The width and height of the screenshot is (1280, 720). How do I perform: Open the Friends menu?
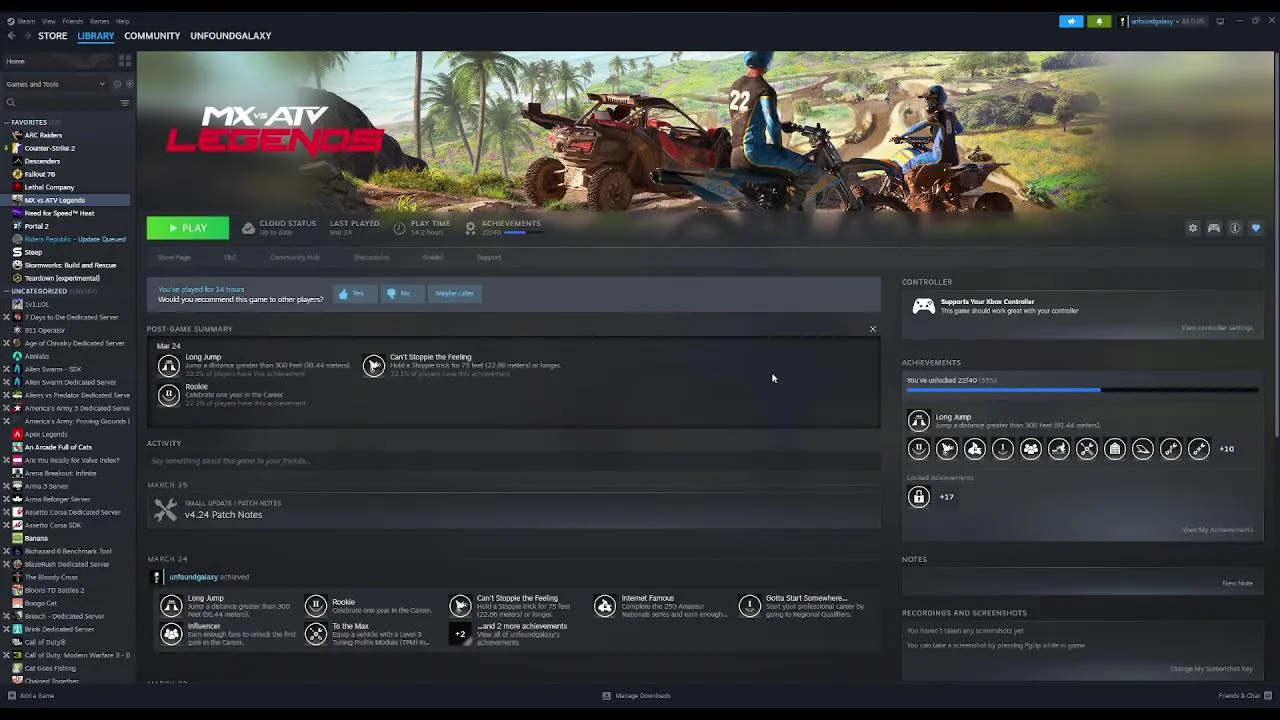pos(73,21)
